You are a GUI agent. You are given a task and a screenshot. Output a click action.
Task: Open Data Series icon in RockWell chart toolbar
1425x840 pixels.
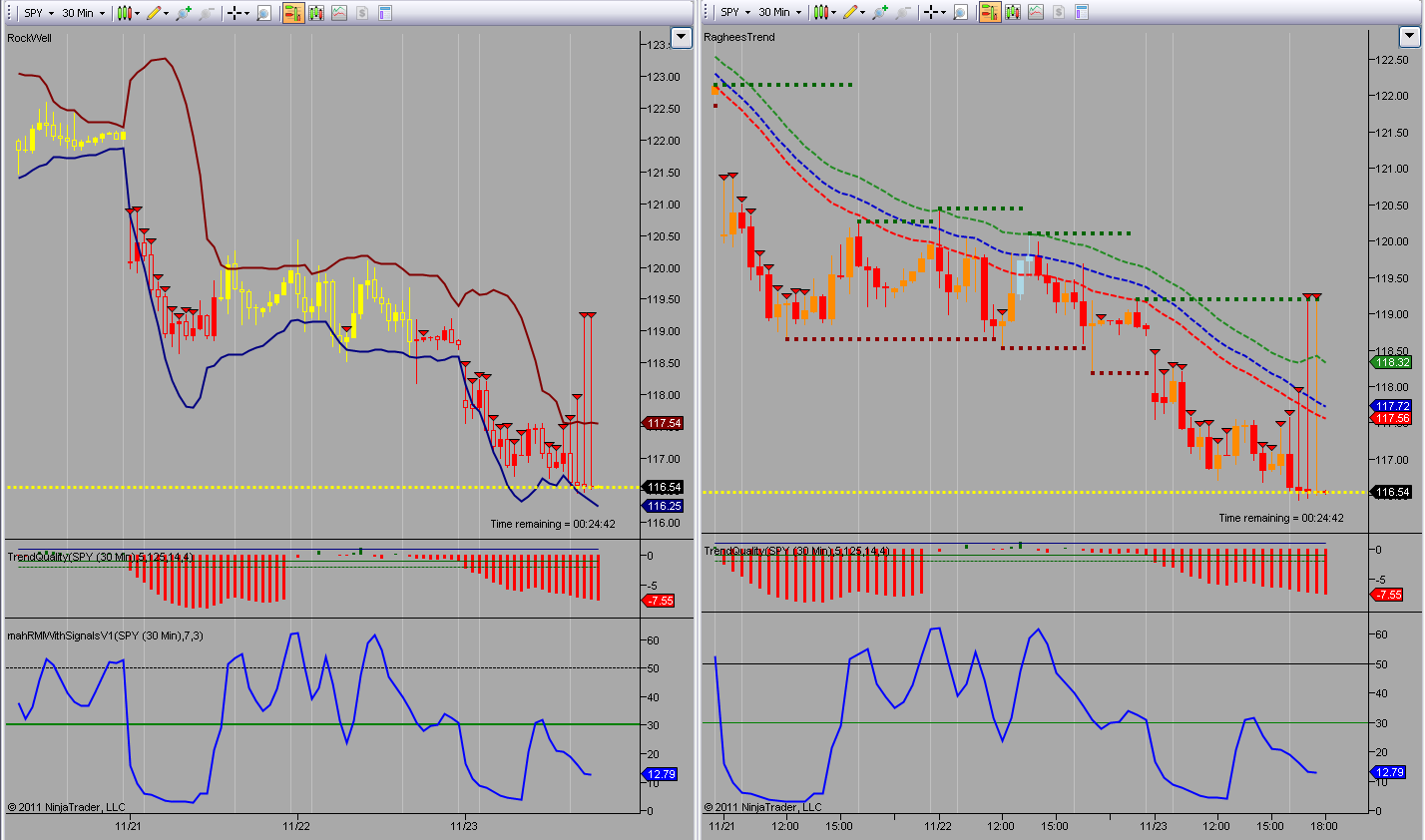coord(316,13)
